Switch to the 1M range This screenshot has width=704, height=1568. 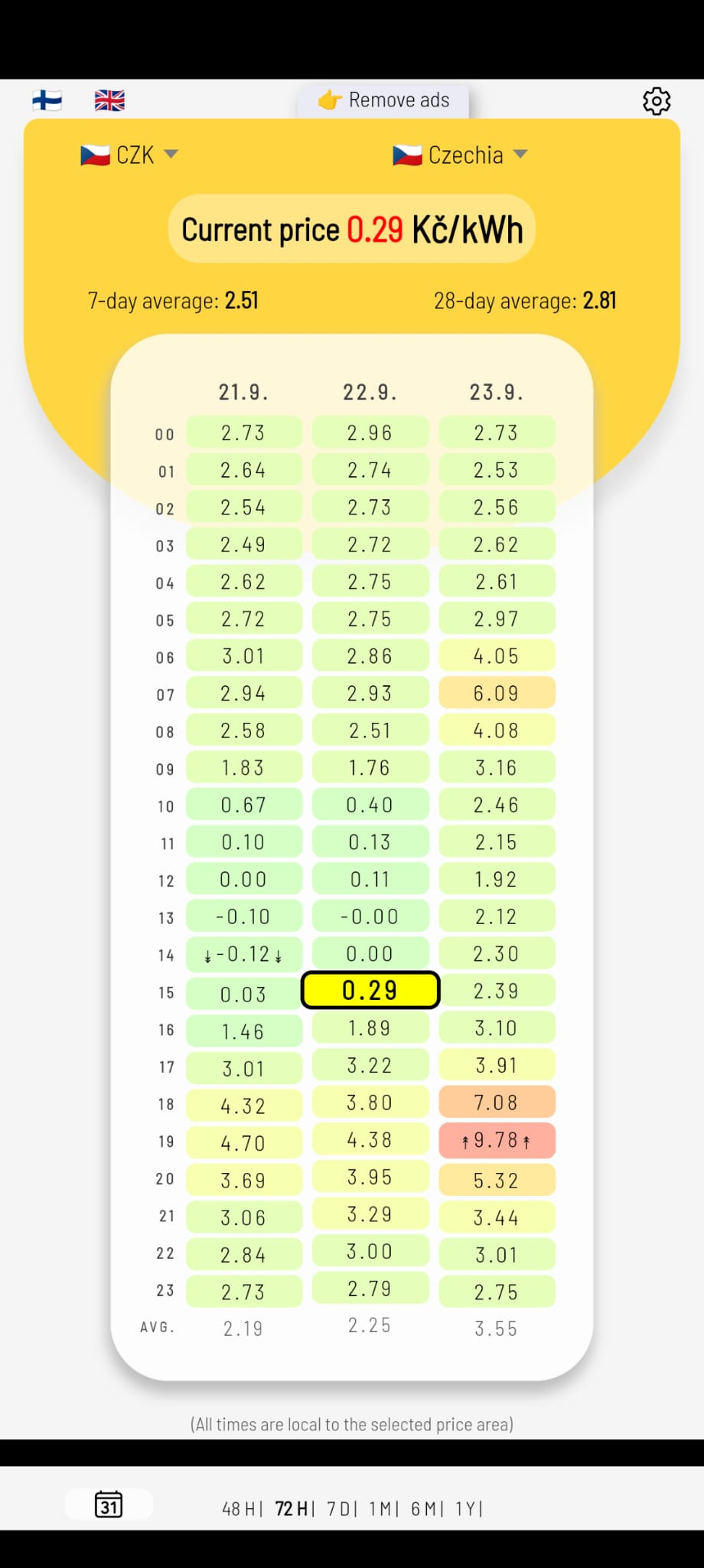[380, 1508]
